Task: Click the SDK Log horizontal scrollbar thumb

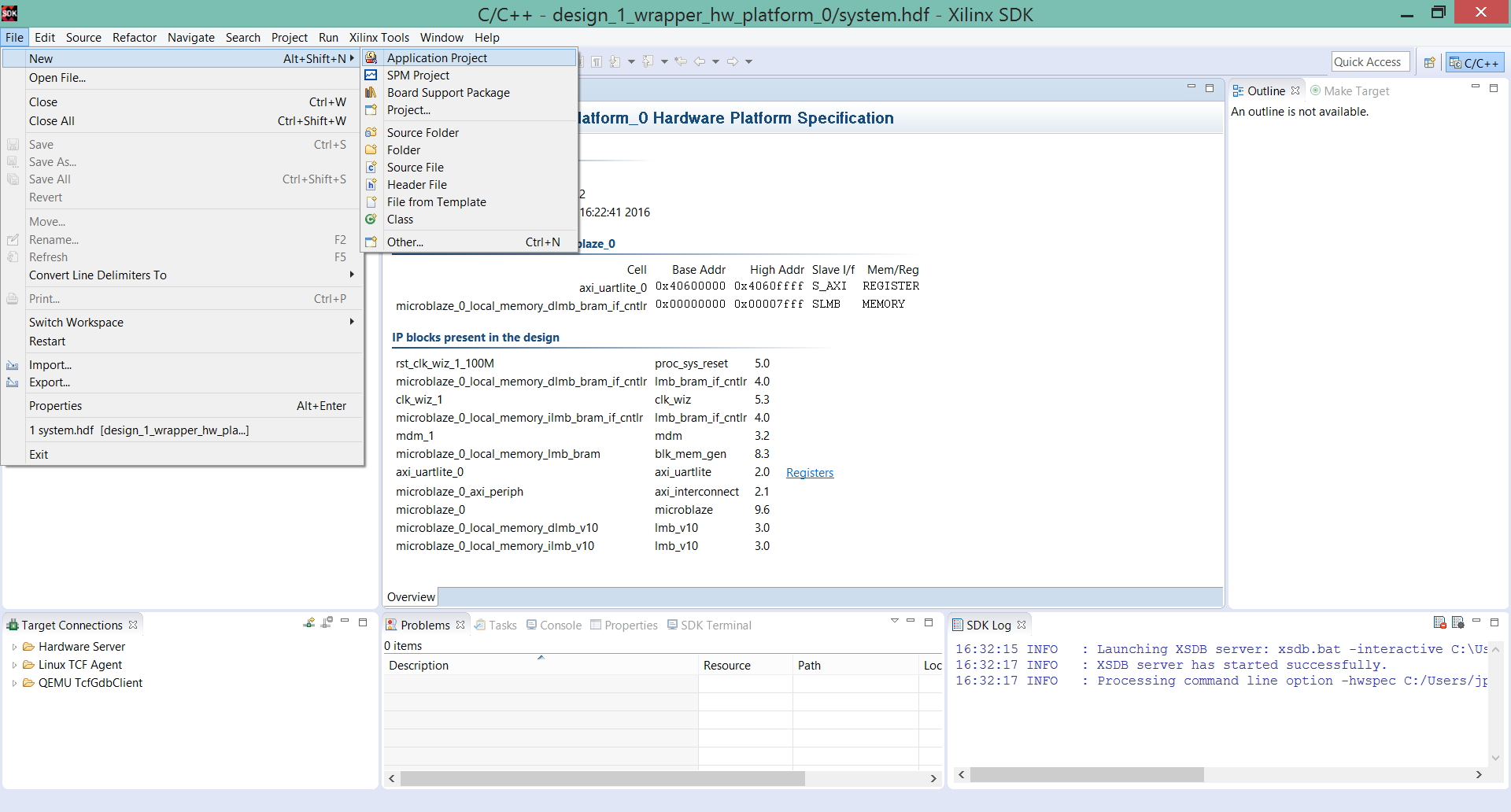Action: 1087,775
